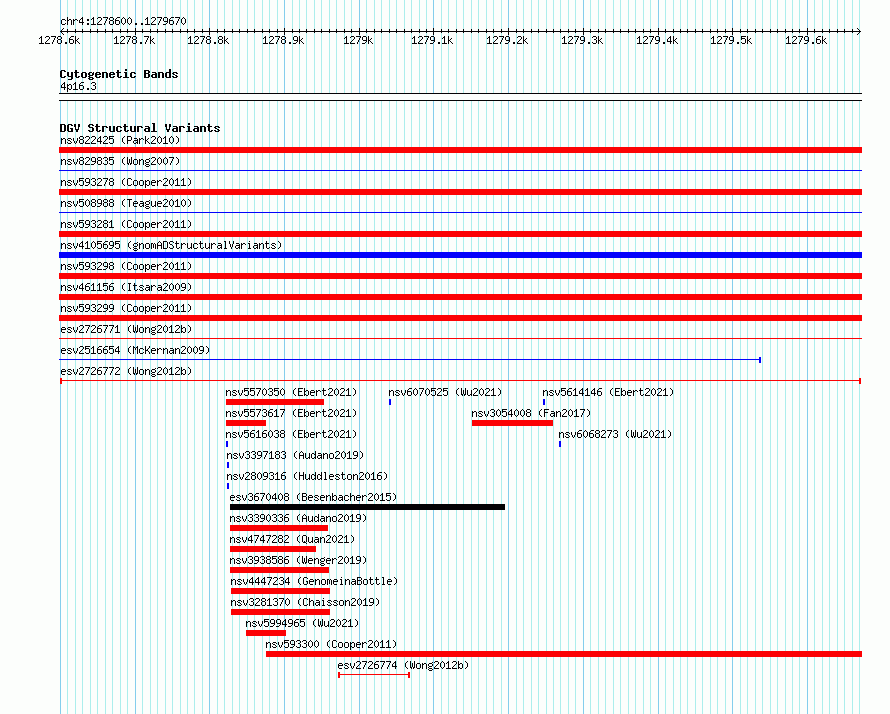Click nsv6068273 (Wu2021) variant label
The image size is (890, 714).
coord(615,434)
